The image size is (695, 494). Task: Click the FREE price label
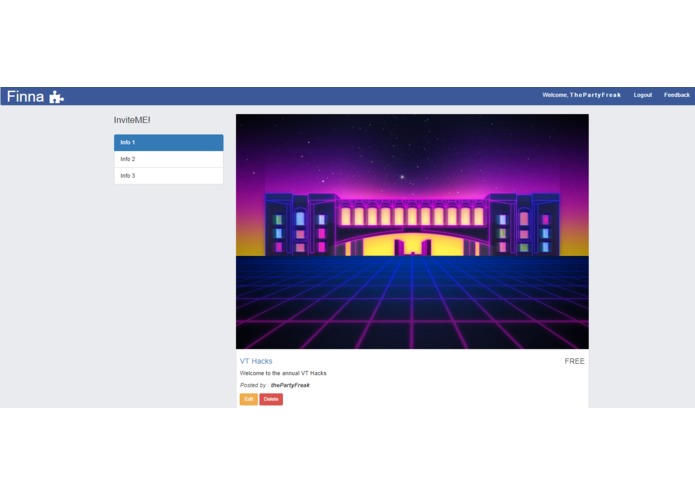point(574,361)
